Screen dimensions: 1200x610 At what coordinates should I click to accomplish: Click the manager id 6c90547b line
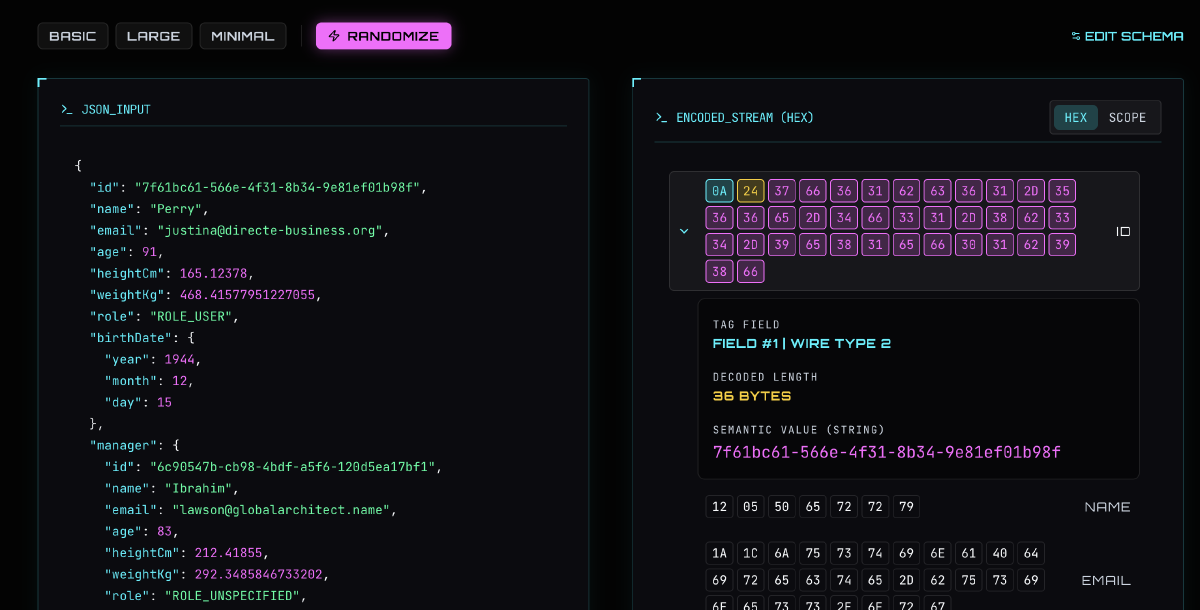tap(273, 467)
